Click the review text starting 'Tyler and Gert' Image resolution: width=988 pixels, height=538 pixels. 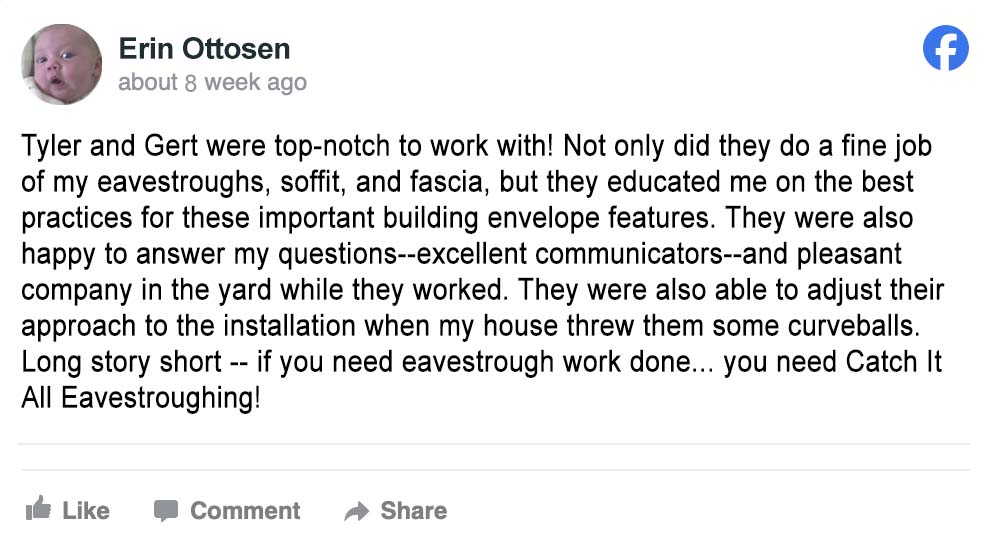point(483,272)
